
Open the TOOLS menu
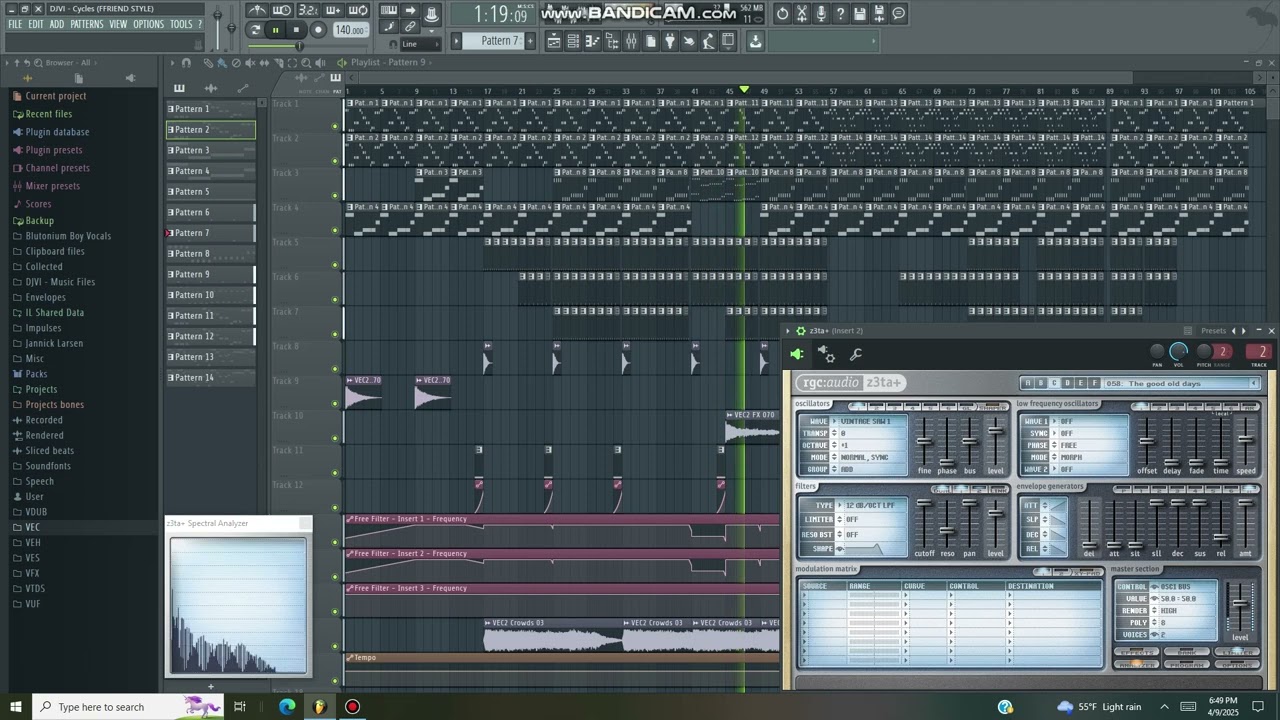[181, 24]
